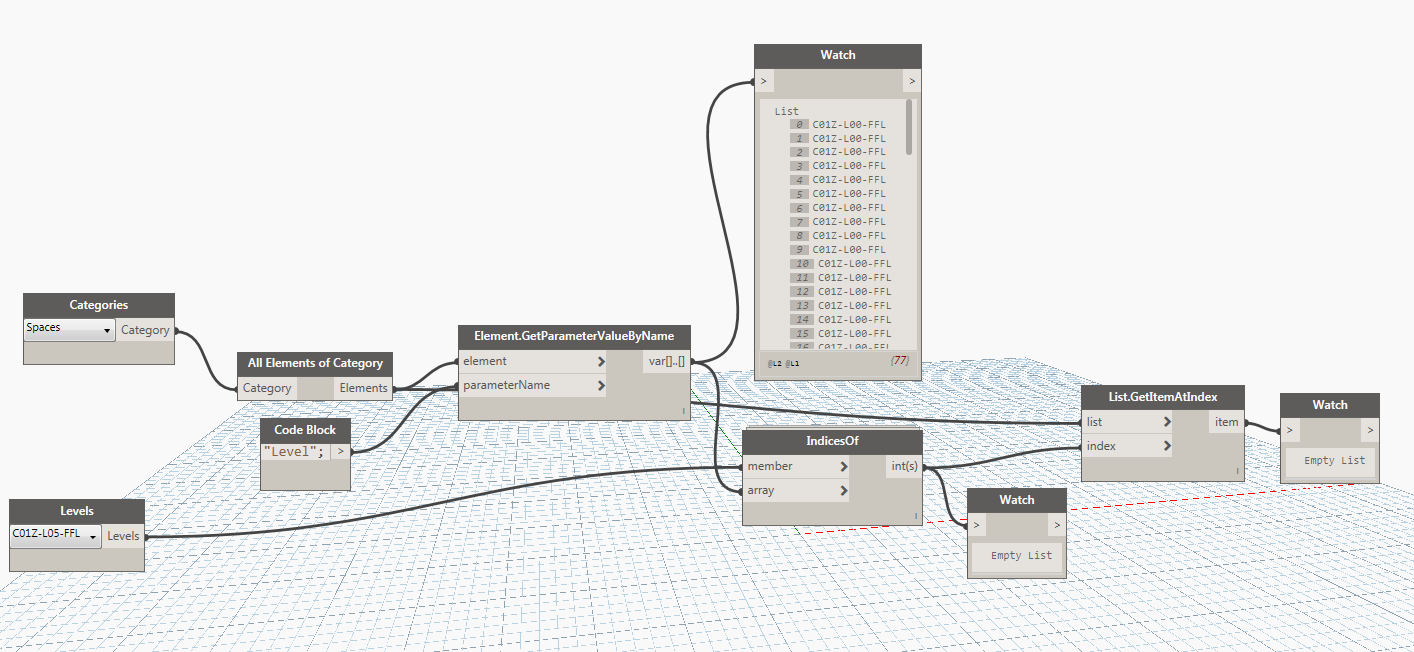Image resolution: width=1414 pixels, height=652 pixels.
Task: Click output arrow of Watch node below IndicesOf
Action: tap(1057, 525)
